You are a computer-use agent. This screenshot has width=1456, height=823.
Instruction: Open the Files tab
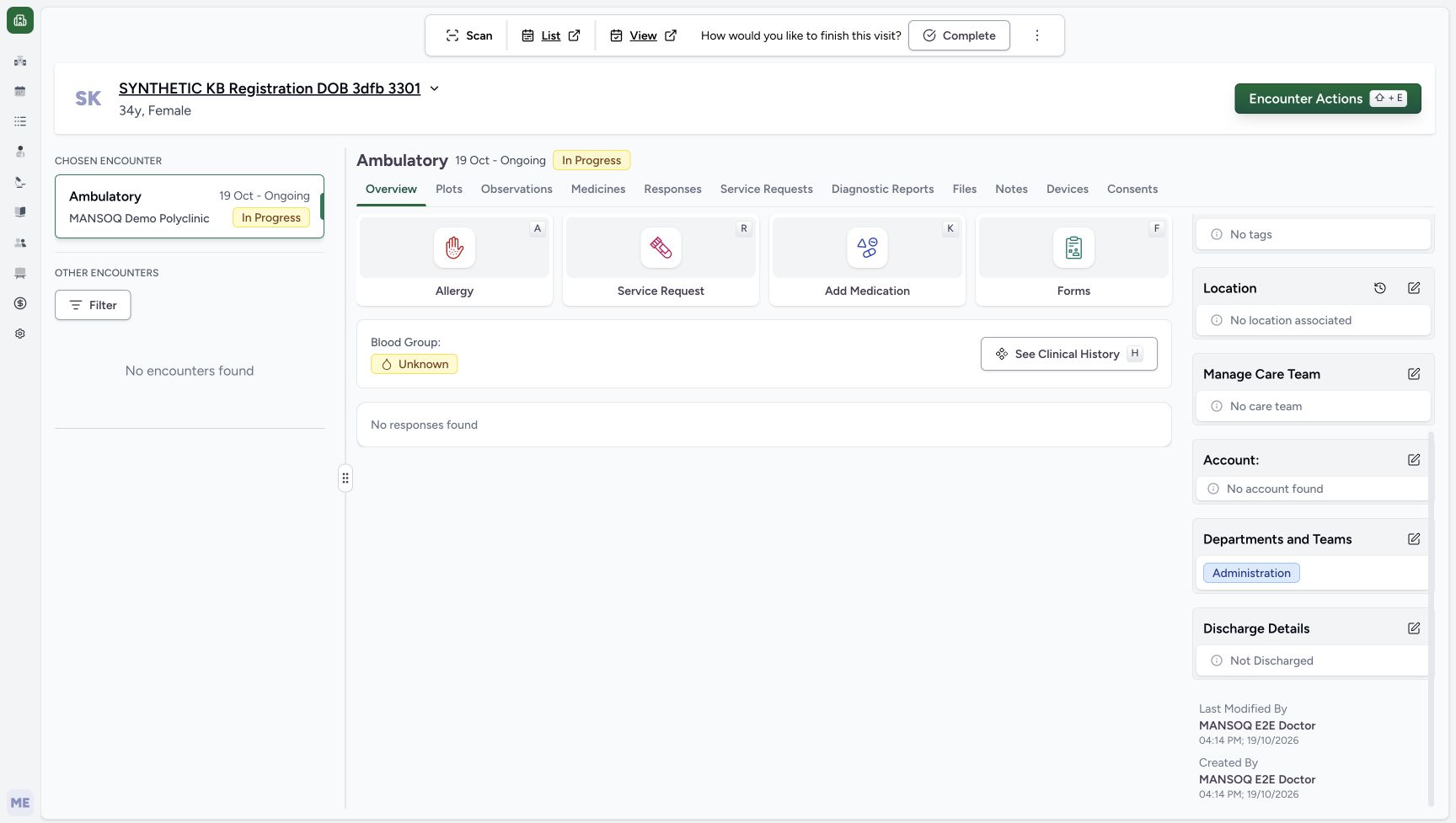pos(965,189)
